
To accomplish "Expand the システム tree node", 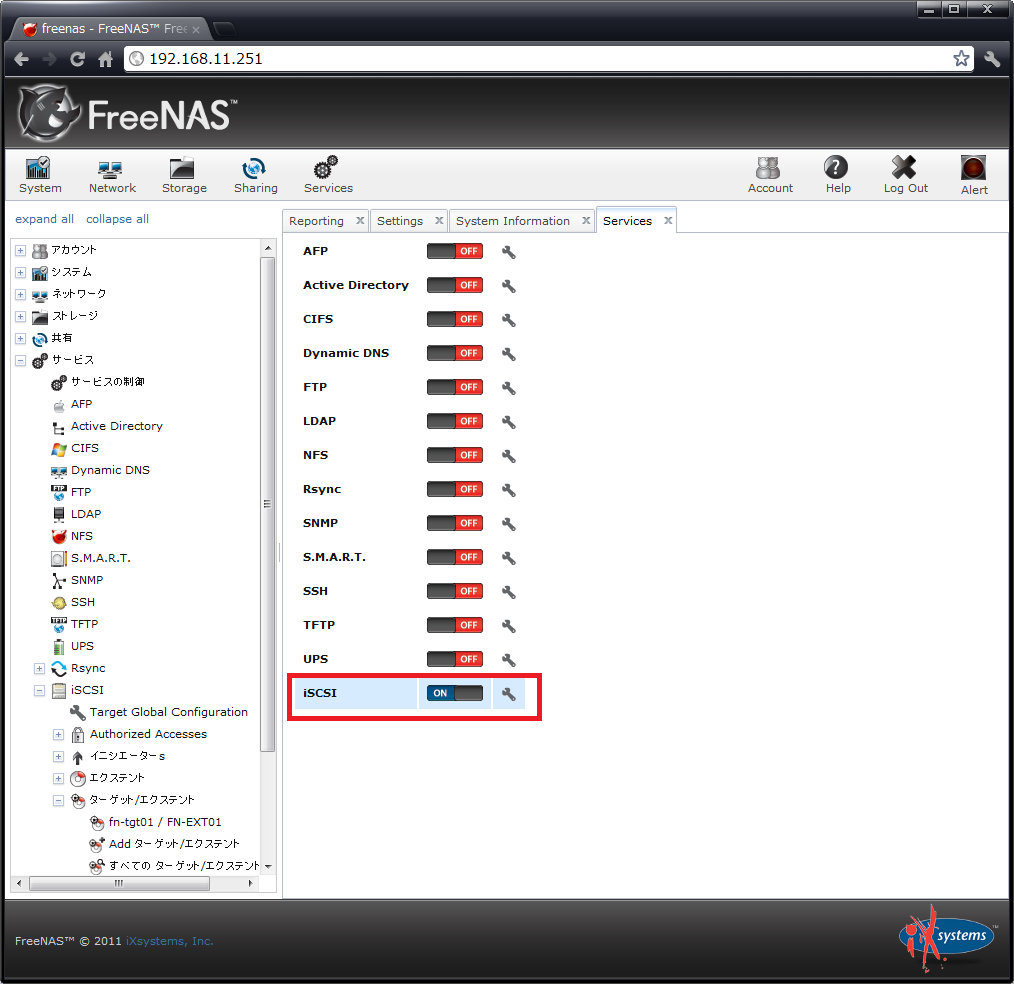I will coord(21,272).
